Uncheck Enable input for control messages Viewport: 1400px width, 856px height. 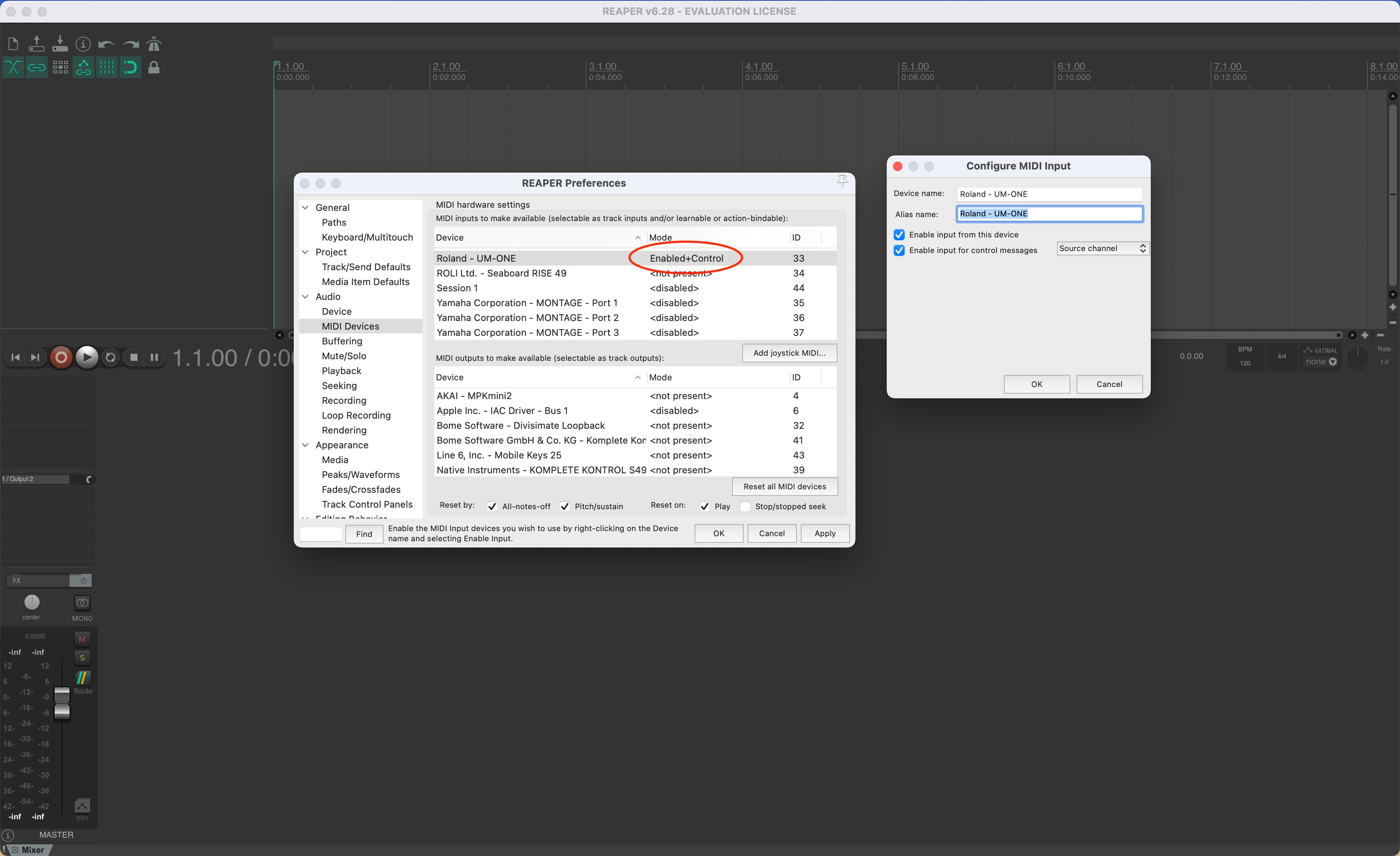(899, 250)
